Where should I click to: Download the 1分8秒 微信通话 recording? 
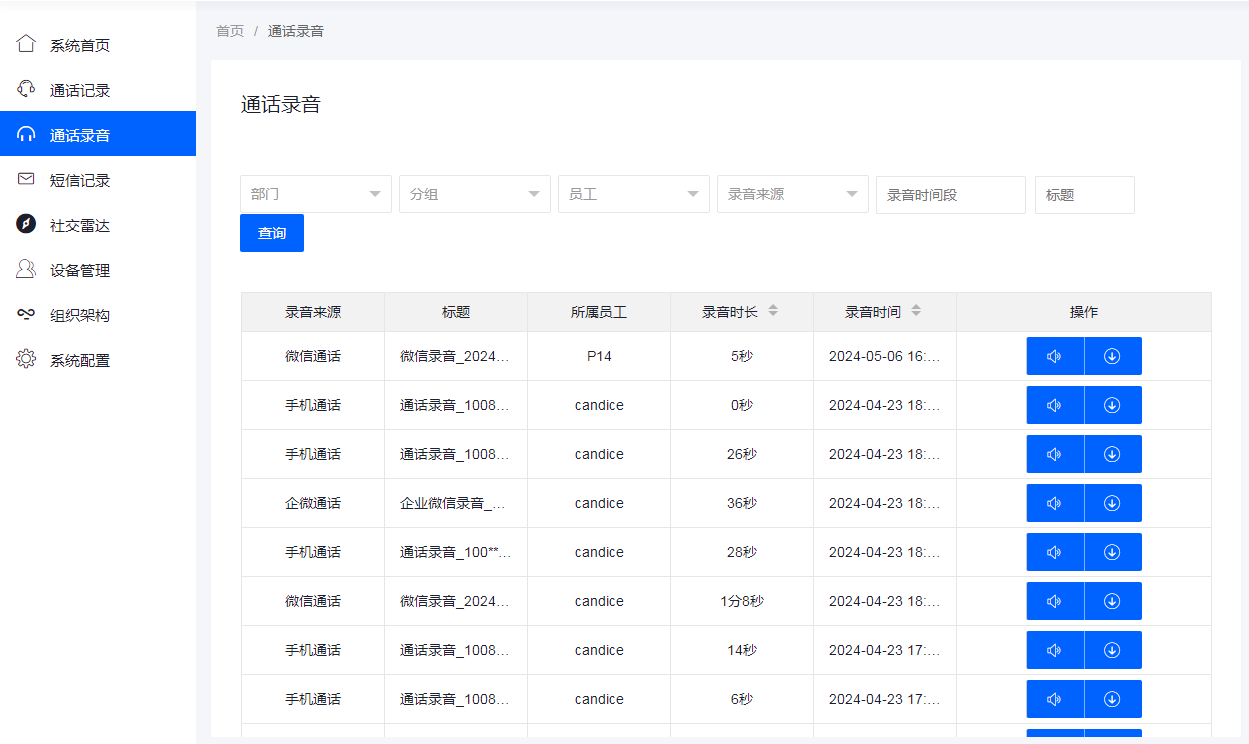coord(1112,601)
